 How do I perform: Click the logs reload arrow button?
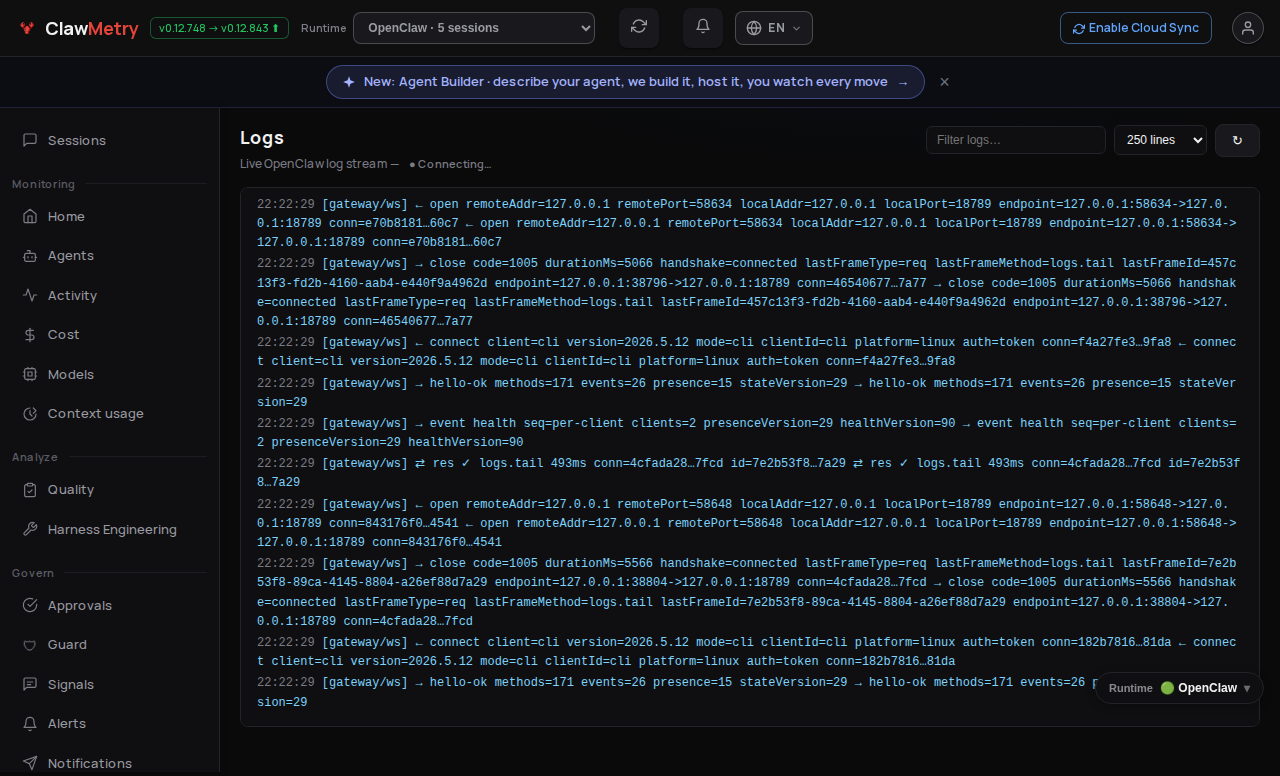1237,140
